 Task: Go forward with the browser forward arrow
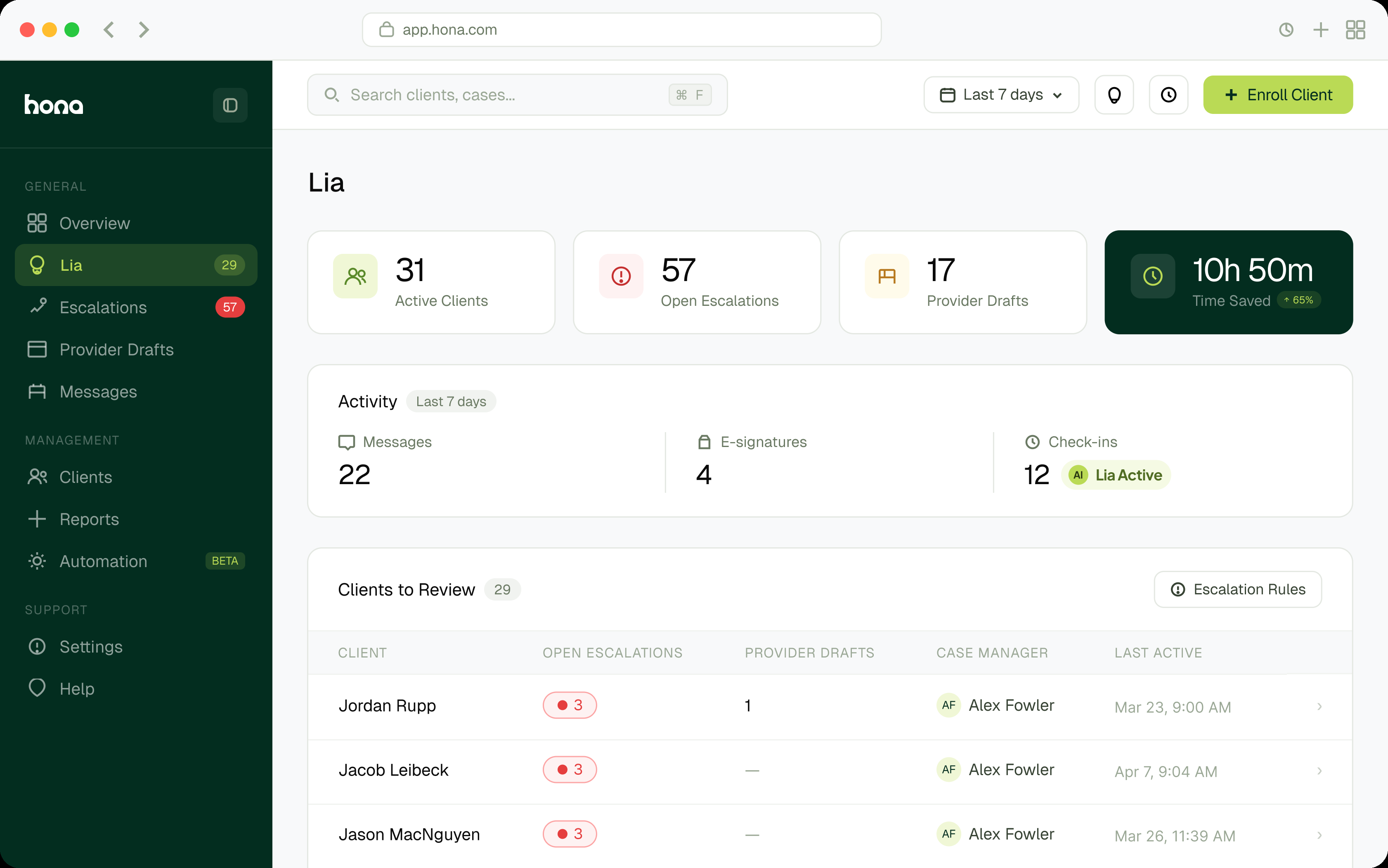pyautogui.click(x=144, y=29)
